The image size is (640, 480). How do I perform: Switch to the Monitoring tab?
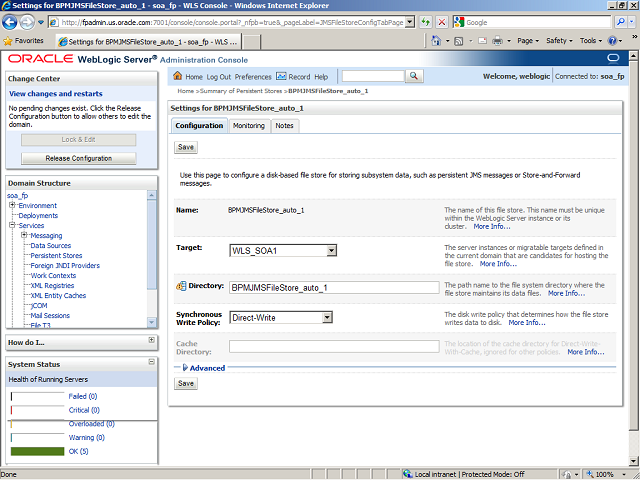[x=249, y=126]
